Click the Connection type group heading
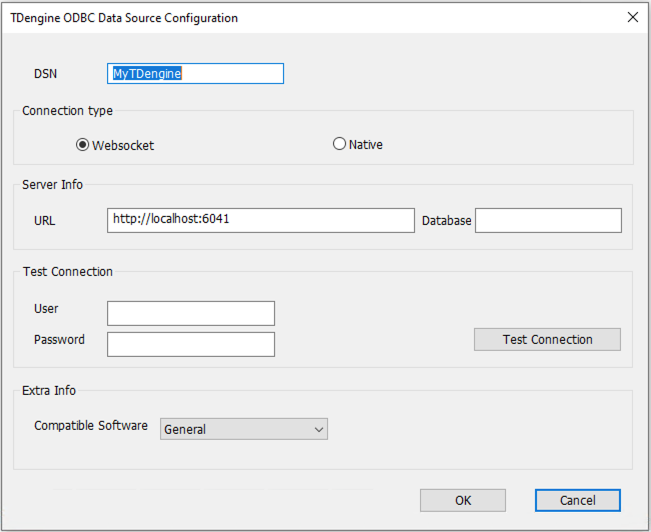This screenshot has height=532, width=651. point(67,111)
